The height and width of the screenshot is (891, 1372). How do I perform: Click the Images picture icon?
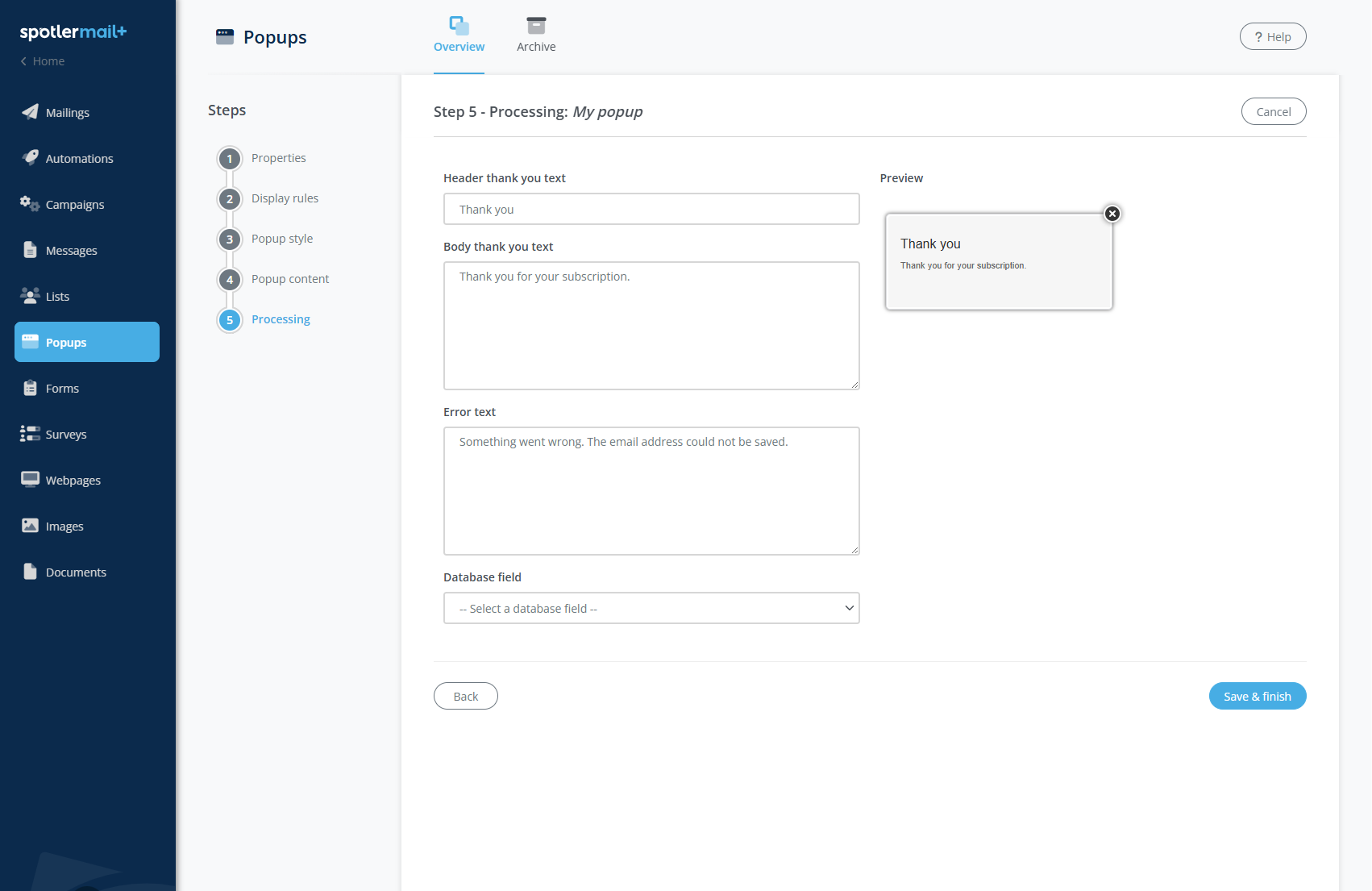(x=30, y=526)
